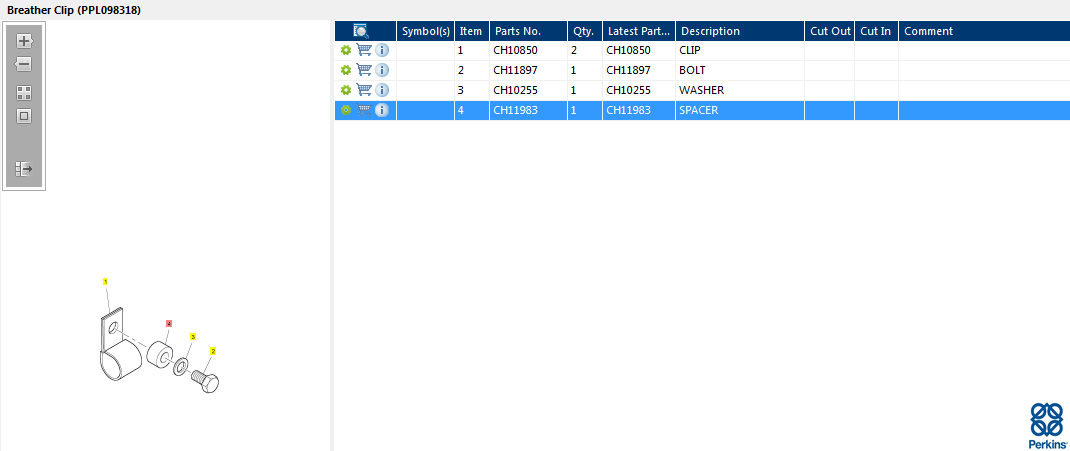This screenshot has height=451, width=1070.
Task: Click the Cut In column header
Action: point(876,31)
